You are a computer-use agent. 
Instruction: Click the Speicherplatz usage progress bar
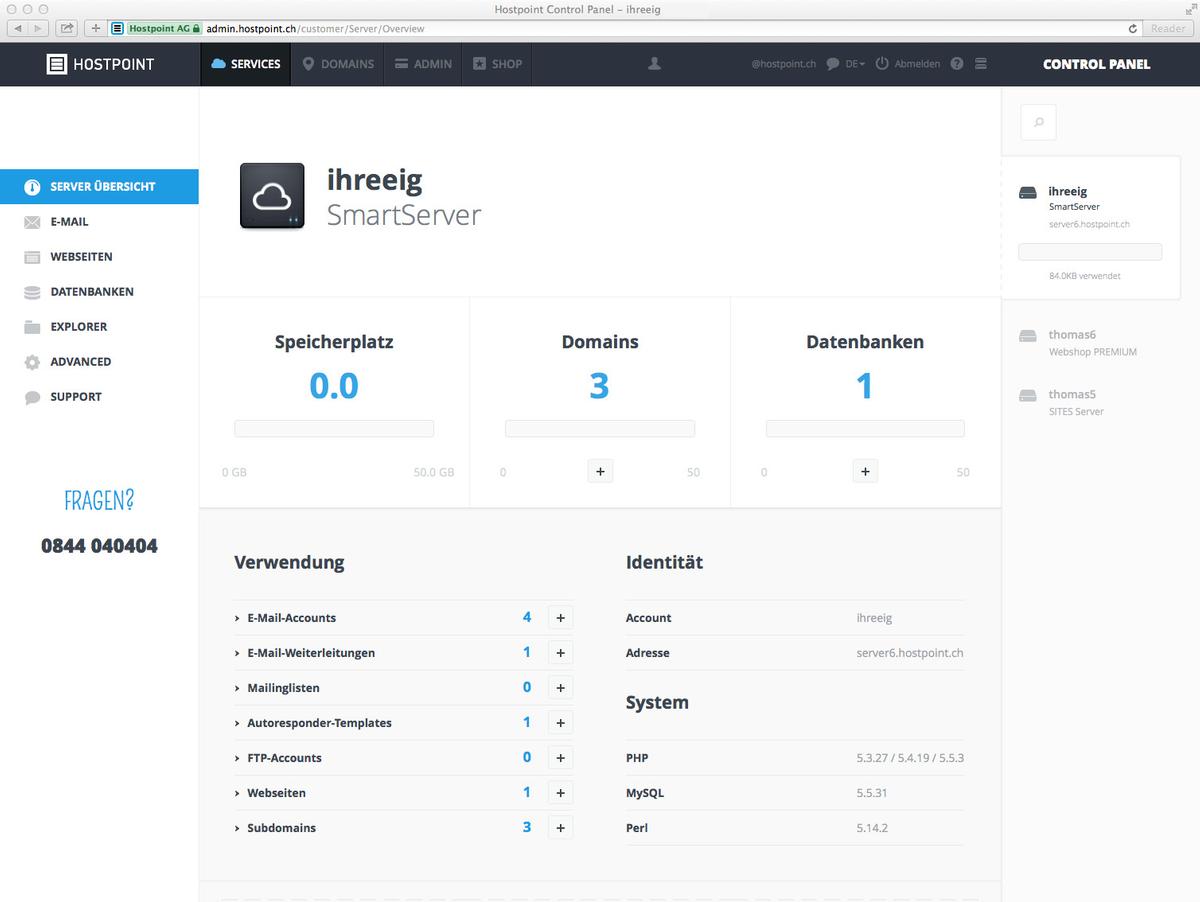click(333, 428)
